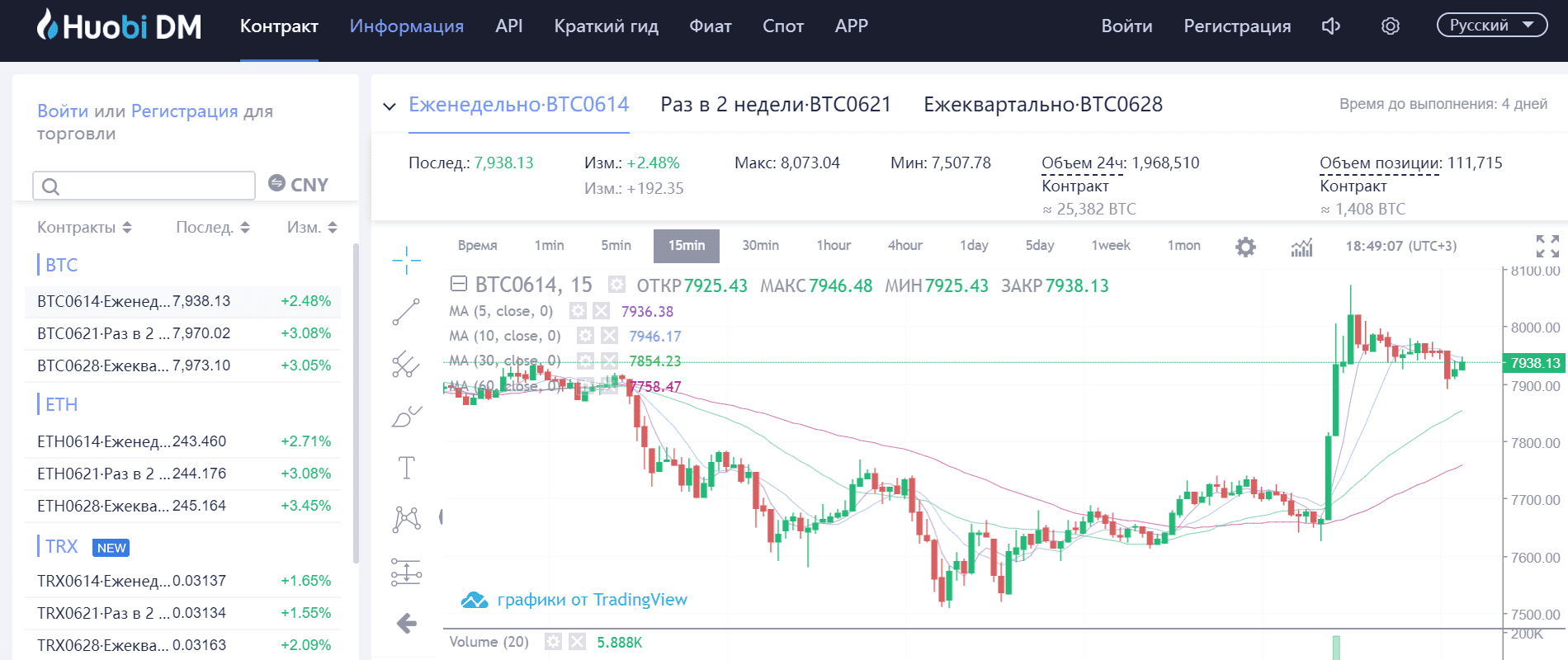Viewport: 1568px width, 660px height.
Task: Go to Спот section
Action: tap(783, 26)
